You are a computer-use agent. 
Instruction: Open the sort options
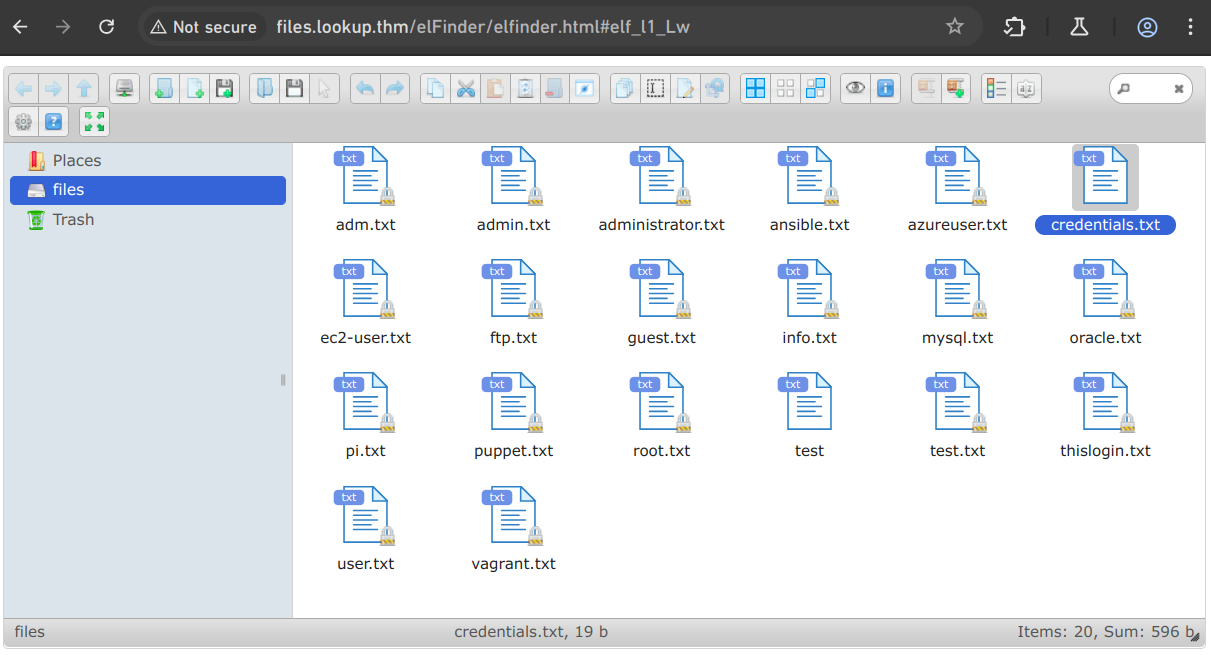(x=1026, y=89)
